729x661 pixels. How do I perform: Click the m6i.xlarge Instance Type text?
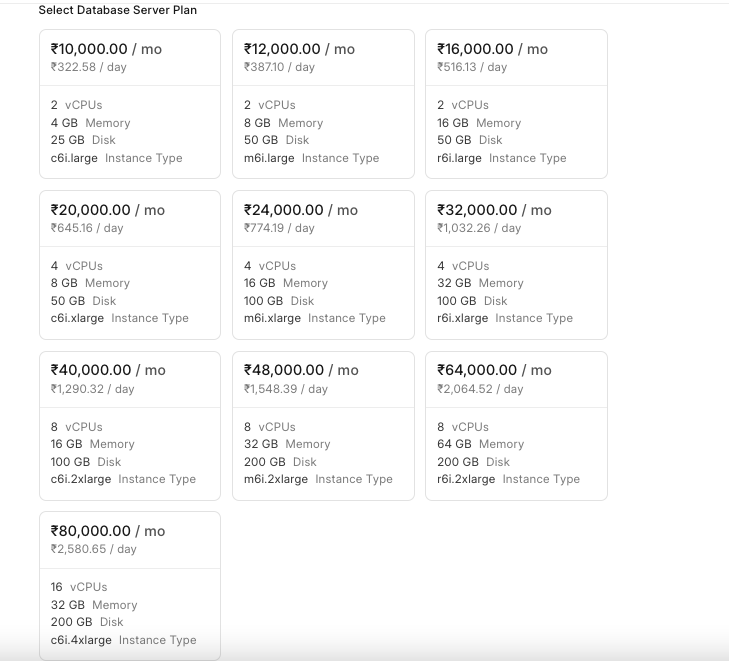coord(314,318)
